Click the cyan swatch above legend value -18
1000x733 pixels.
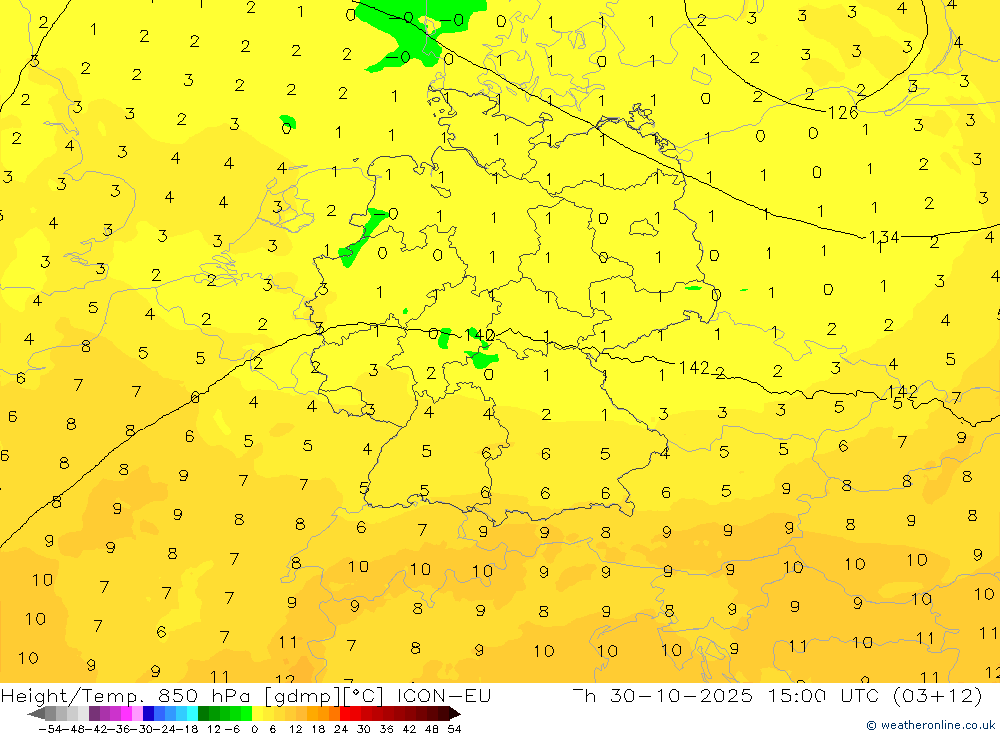[x=192, y=714]
